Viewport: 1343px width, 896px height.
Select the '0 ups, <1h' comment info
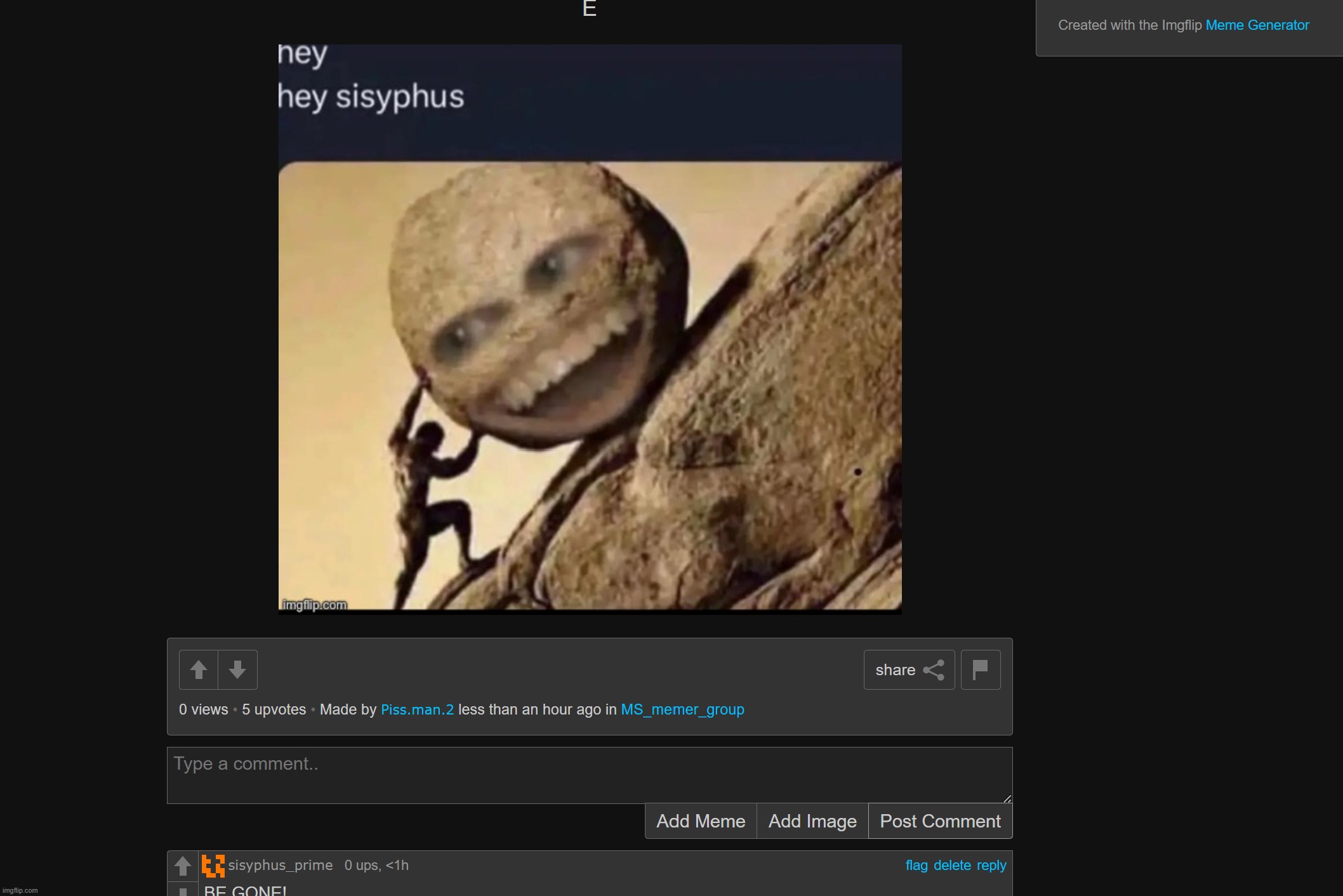[376, 866]
